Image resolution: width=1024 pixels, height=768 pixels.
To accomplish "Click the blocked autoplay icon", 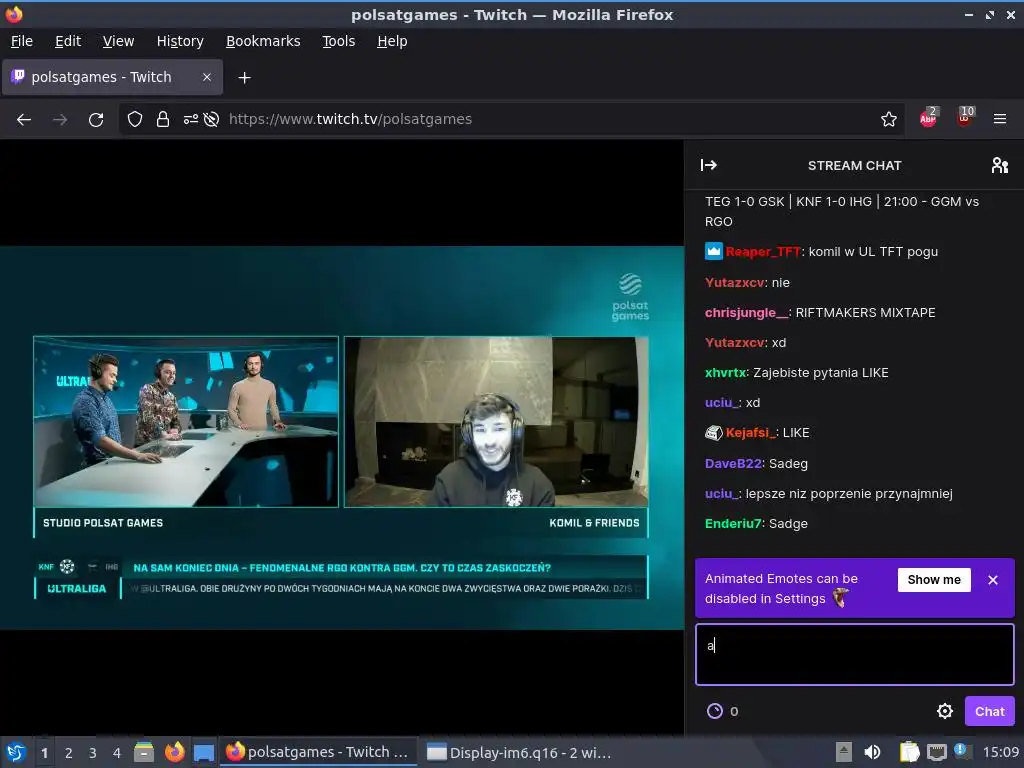I will coord(211,120).
